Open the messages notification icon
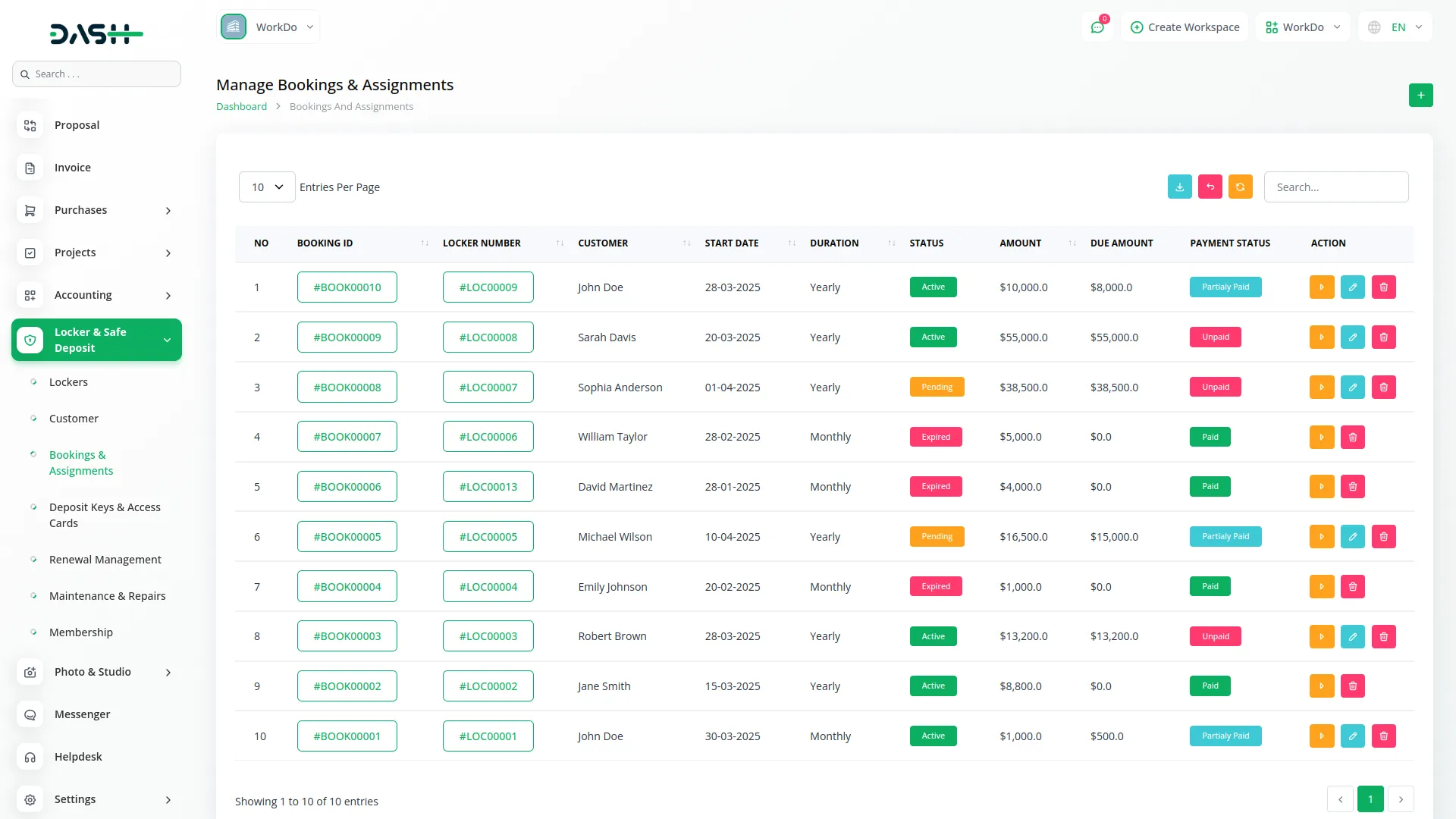Screen dimensions: 1456x819 [1097, 27]
